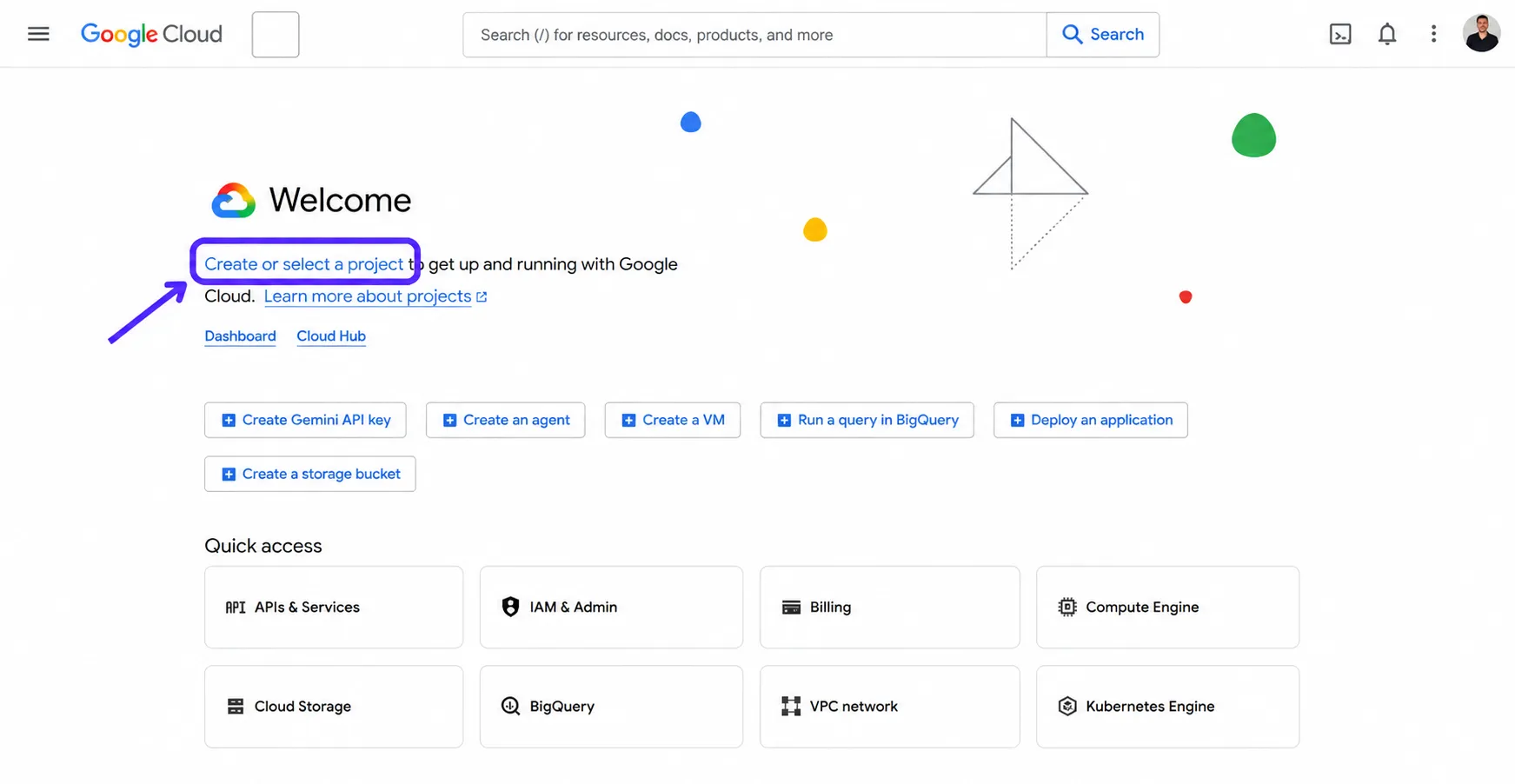Click Create an agent button
This screenshot has width=1515, height=784.
coord(505,420)
